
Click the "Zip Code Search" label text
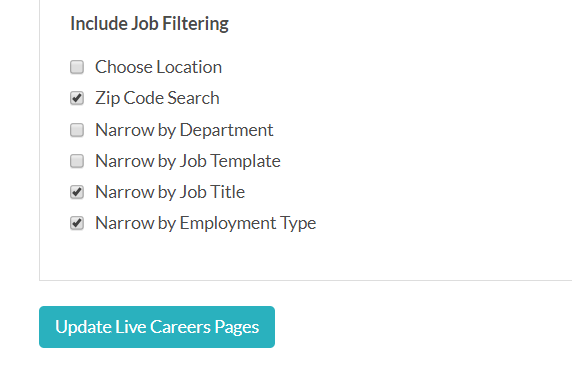(157, 98)
